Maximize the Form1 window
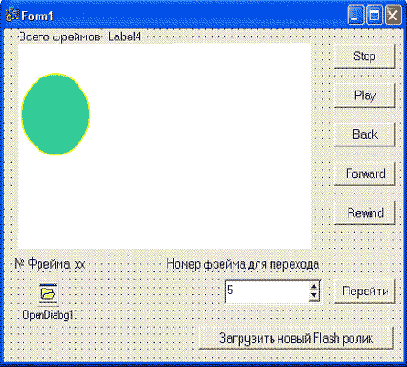407x367 pixels. coord(374,15)
